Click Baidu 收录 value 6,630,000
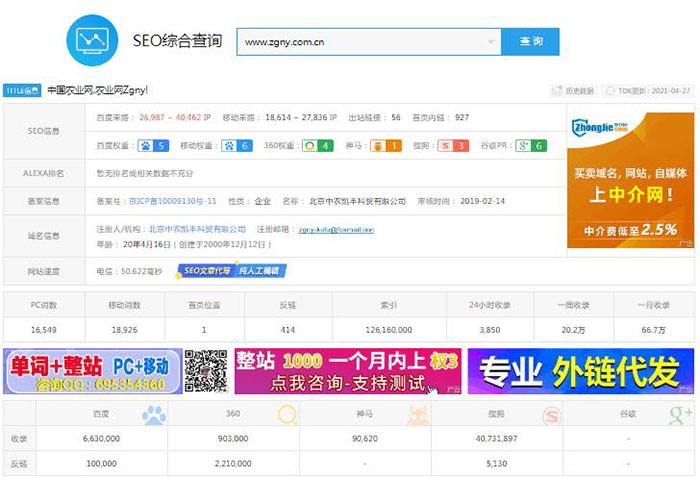700x477 pixels. coord(101,439)
